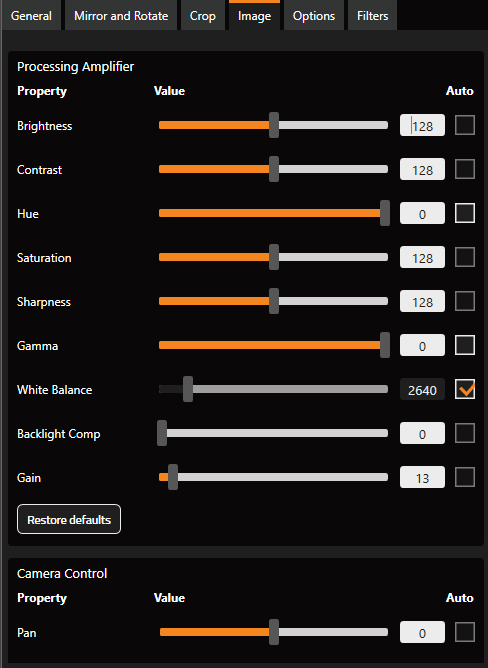
Task: Open the Options tab
Action: pos(314,15)
